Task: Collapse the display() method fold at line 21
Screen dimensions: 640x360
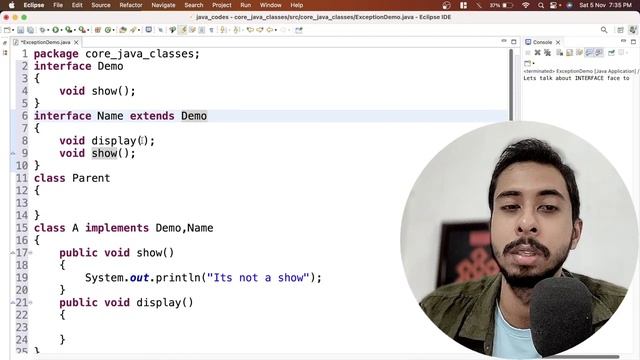Action: [30, 303]
